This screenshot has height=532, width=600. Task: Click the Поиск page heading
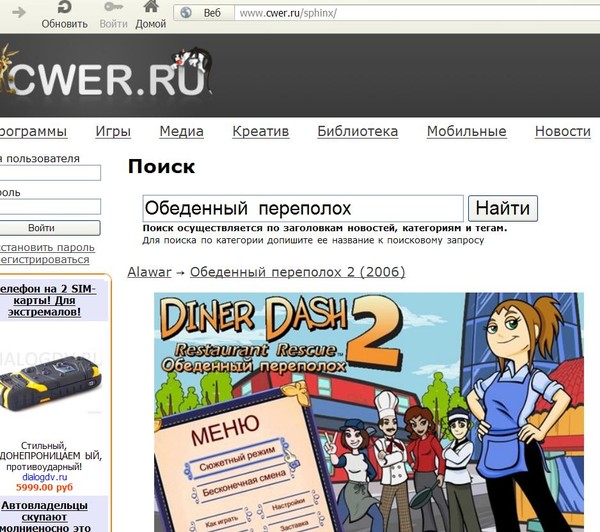(161, 167)
